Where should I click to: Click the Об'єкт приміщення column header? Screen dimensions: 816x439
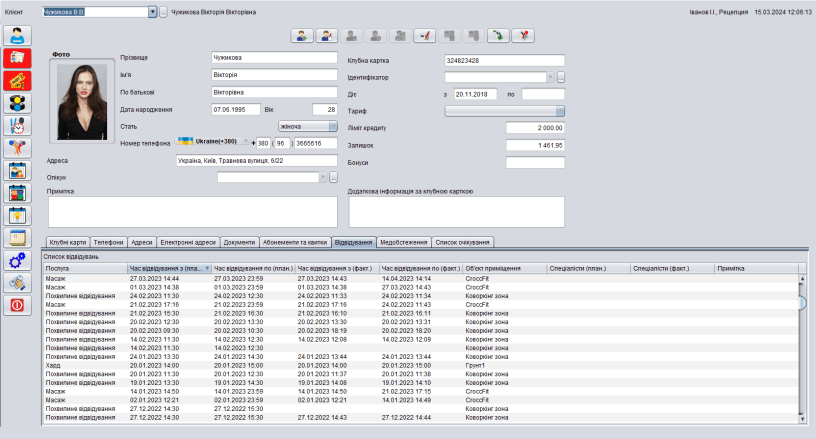coord(505,268)
